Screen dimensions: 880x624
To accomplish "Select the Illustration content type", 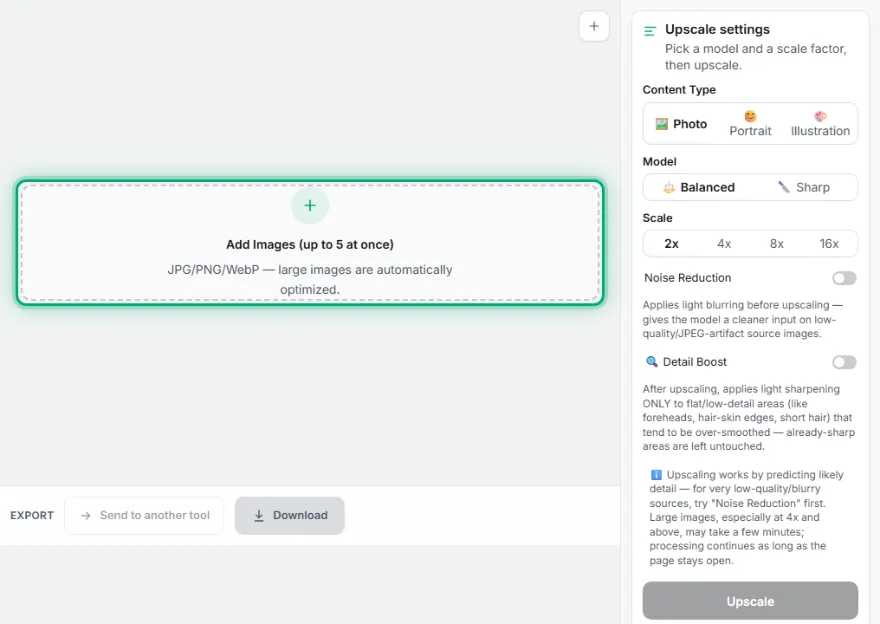I will pos(820,124).
